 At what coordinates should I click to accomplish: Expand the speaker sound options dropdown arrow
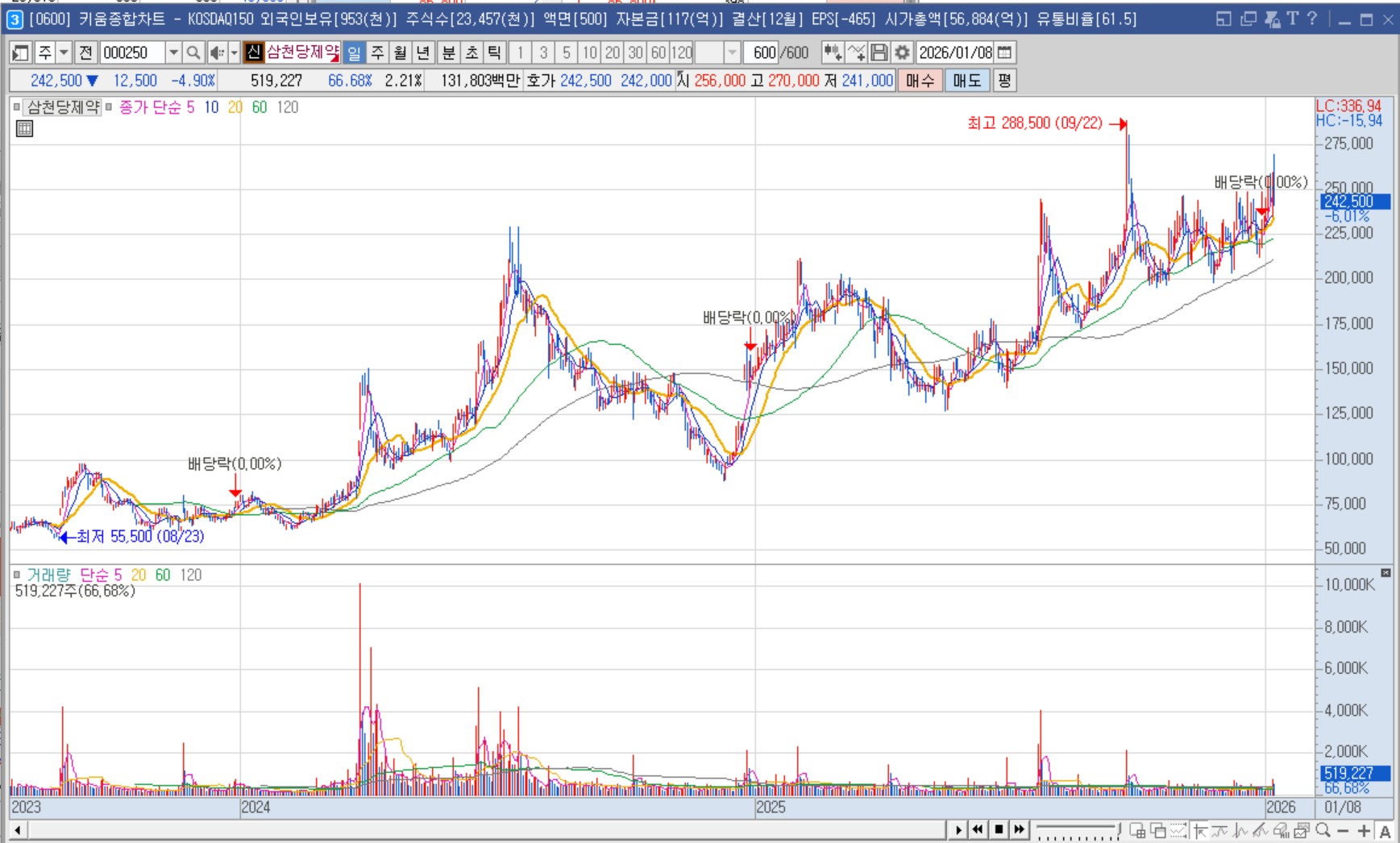(x=235, y=53)
